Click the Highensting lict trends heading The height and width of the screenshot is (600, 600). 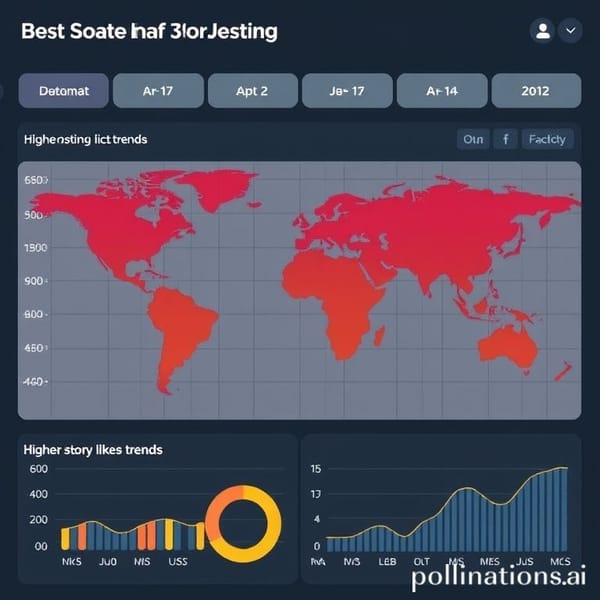[85, 139]
